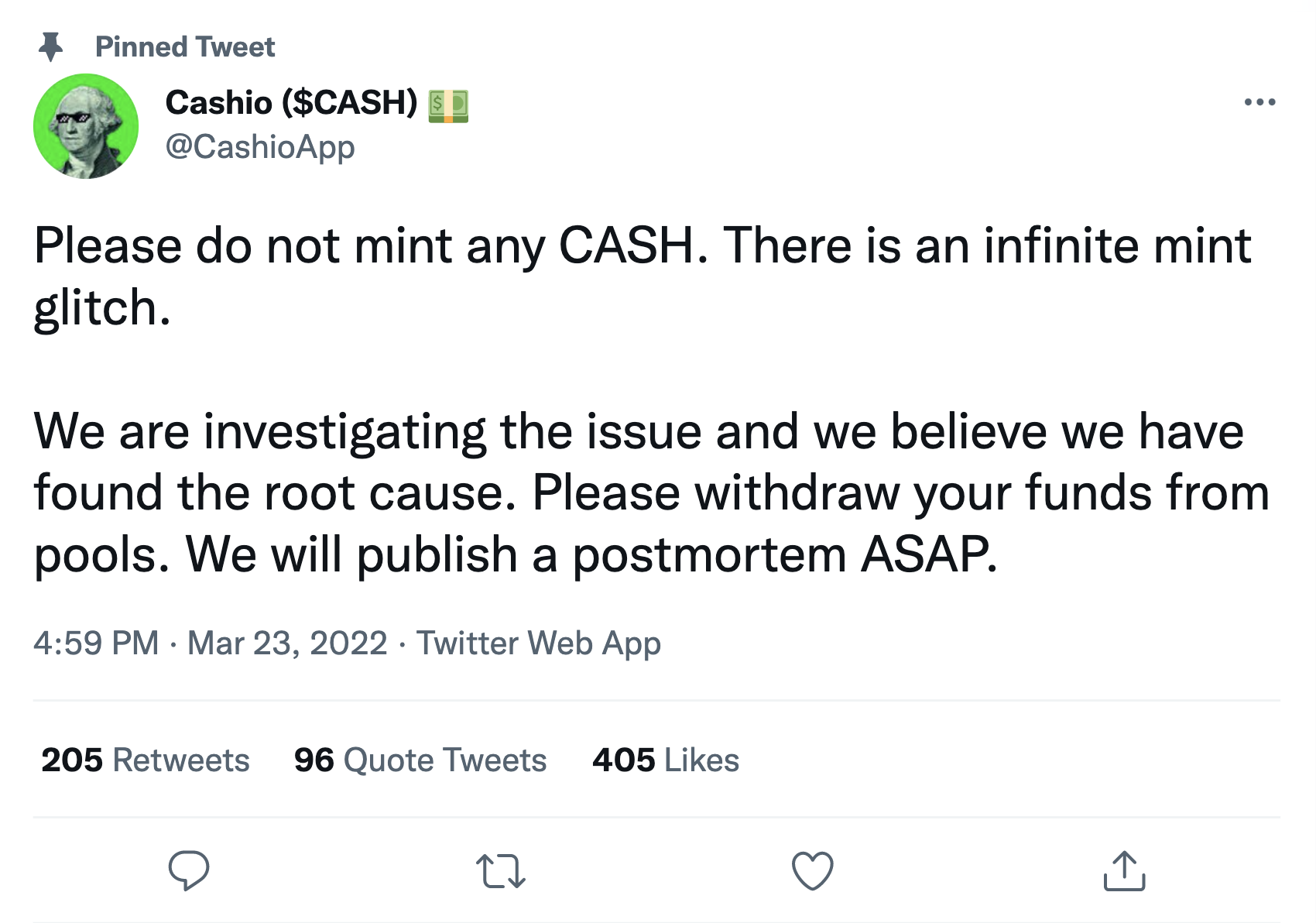The width and height of the screenshot is (1316, 923).
Task: Open the Twitter Web App source link
Action: click(539, 643)
